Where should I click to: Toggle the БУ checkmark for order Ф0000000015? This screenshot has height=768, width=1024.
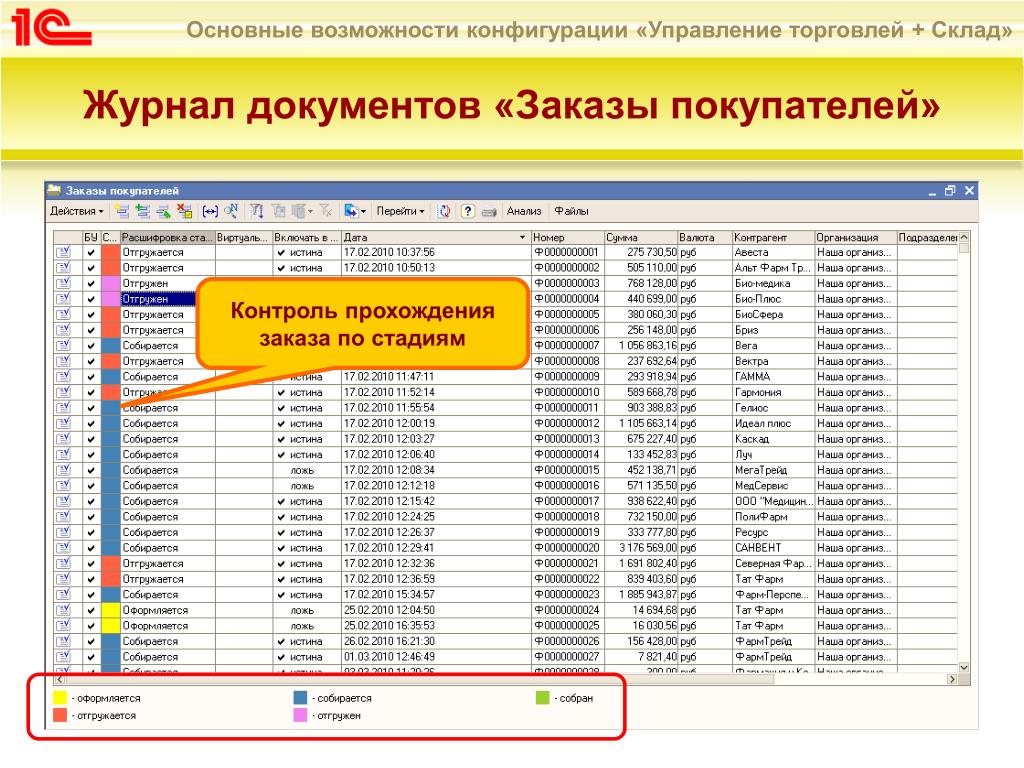91,470
